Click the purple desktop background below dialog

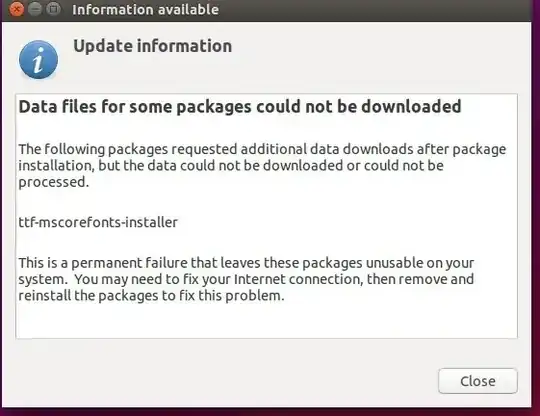click(x=270, y=413)
